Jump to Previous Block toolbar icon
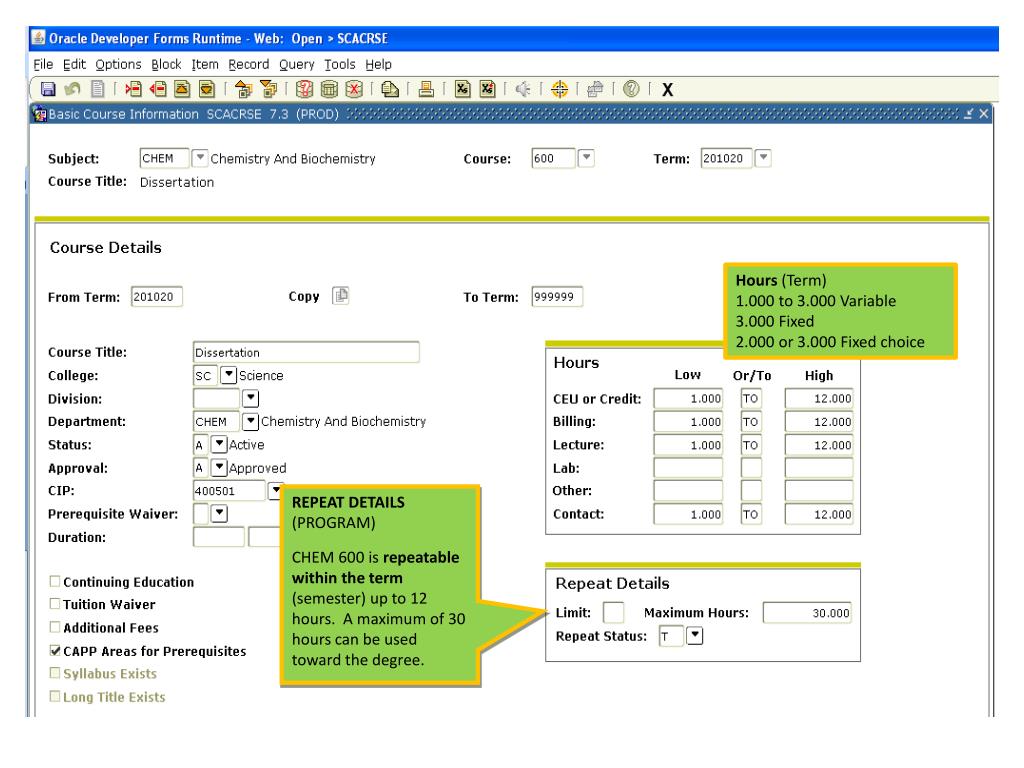The width and height of the screenshot is (1024, 768). [243, 89]
